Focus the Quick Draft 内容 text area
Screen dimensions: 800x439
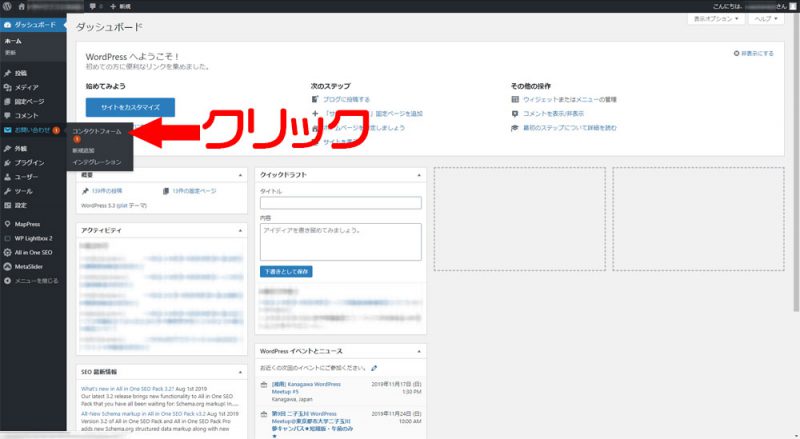[x=341, y=242]
